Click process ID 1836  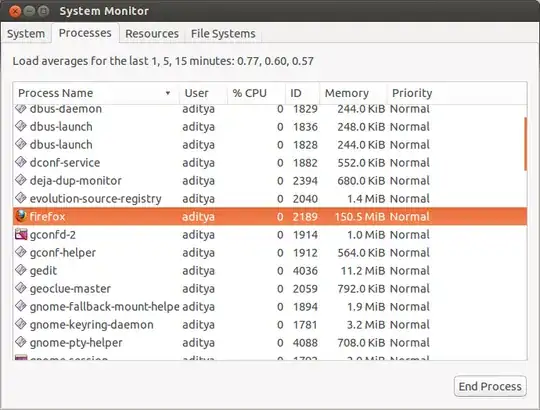305,127
